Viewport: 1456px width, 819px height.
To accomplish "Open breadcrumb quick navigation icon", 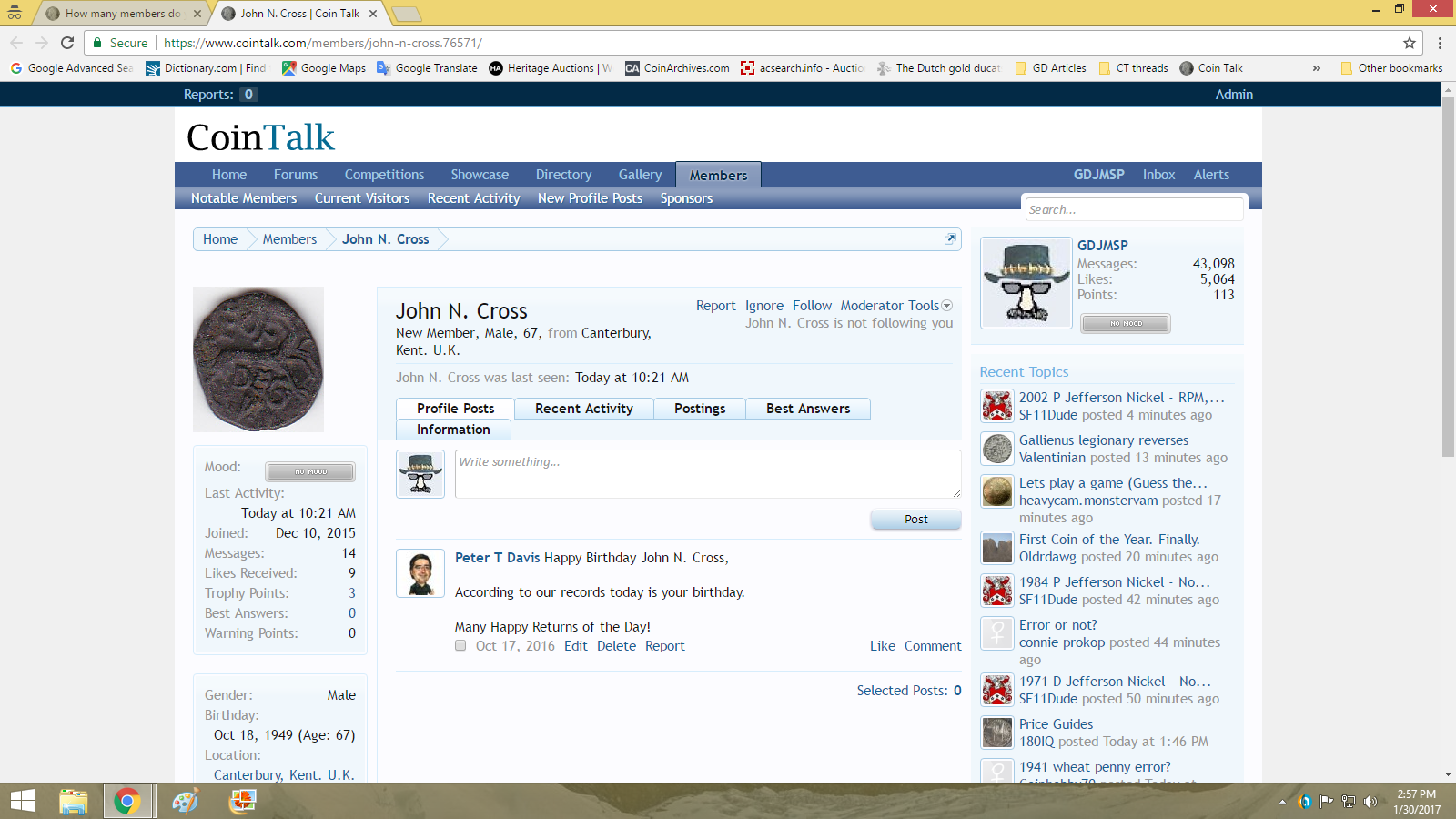I will 950,238.
